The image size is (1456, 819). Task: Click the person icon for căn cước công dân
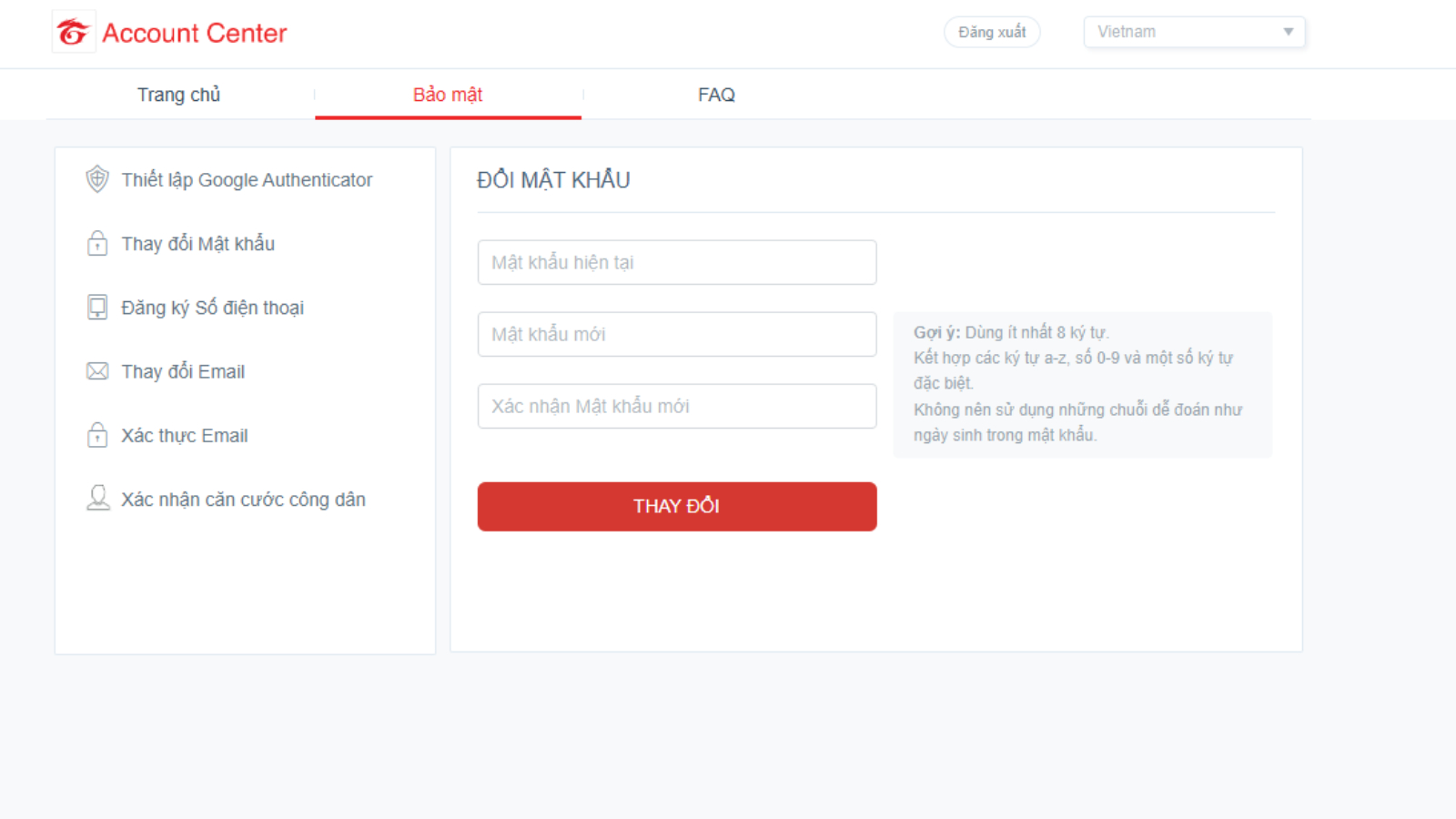(x=97, y=499)
